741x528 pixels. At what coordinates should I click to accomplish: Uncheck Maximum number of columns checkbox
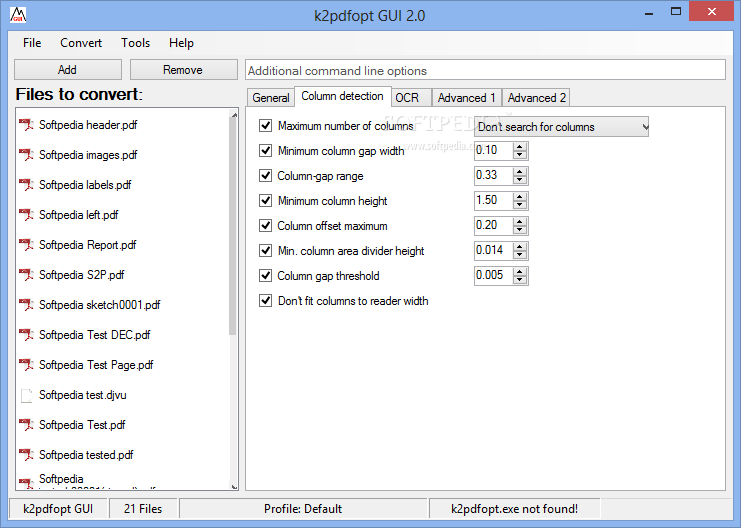point(266,126)
